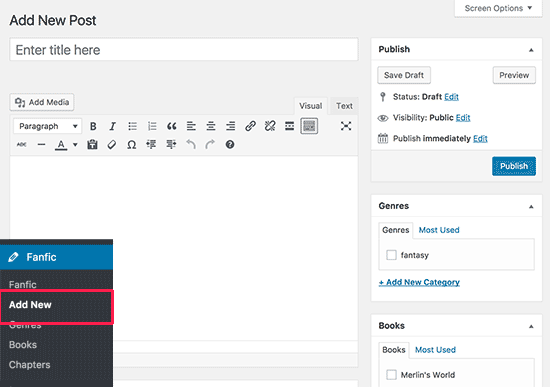The image size is (550, 387).
Task: Check the Merlin's World book checkbox
Action: 391,374
